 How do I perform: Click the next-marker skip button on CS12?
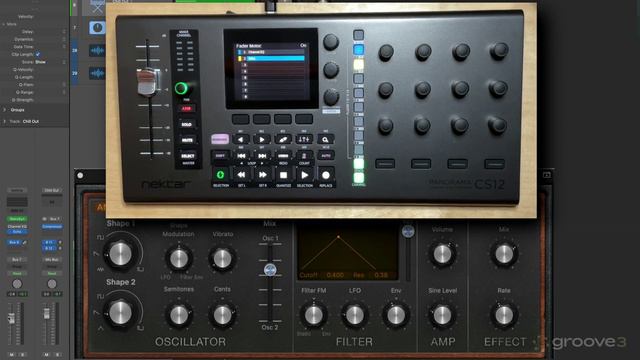click(x=262, y=156)
